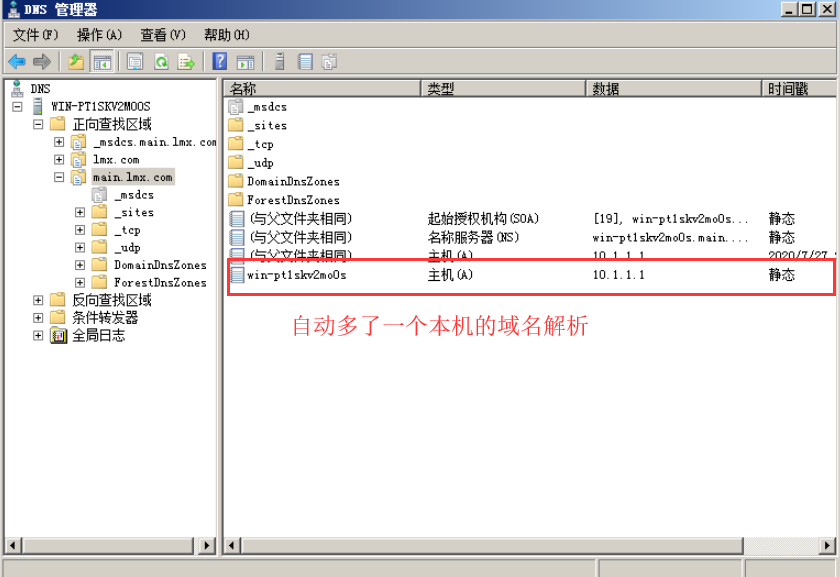Screen dimensions: 840x577
Task: Collapse the WIN-PT1SKV2MO0S server node
Action: coord(17,107)
